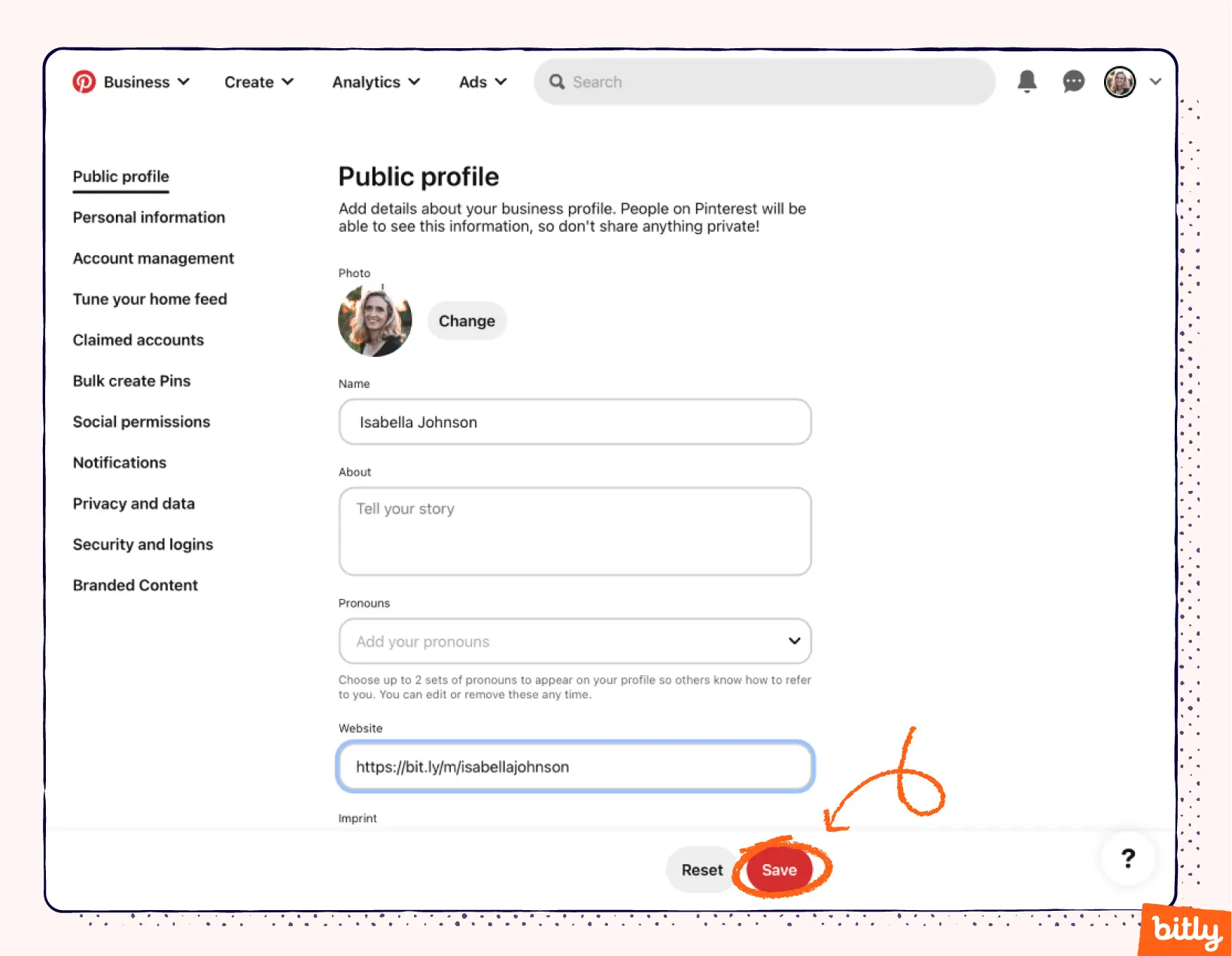
Task: Click the Website field with the bit.ly link
Action: click(x=574, y=766)
